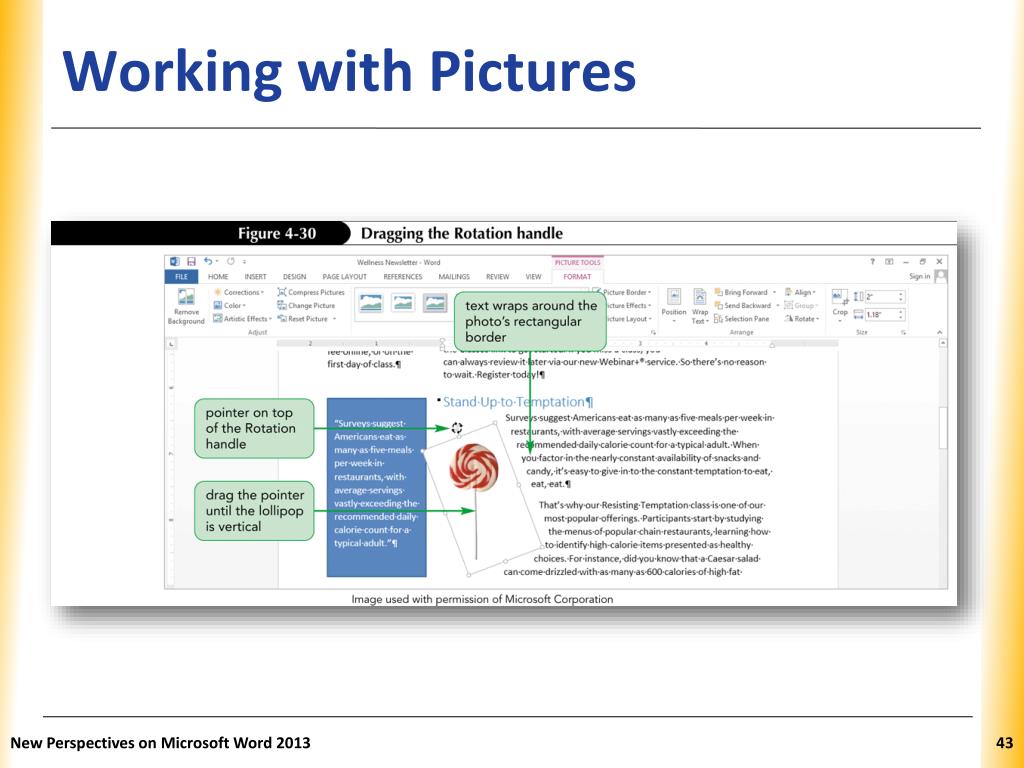The width and height of the screenshot is (1024, 768).
Task: Open Ribbon Display Options
Action: [x=889, y=261]
